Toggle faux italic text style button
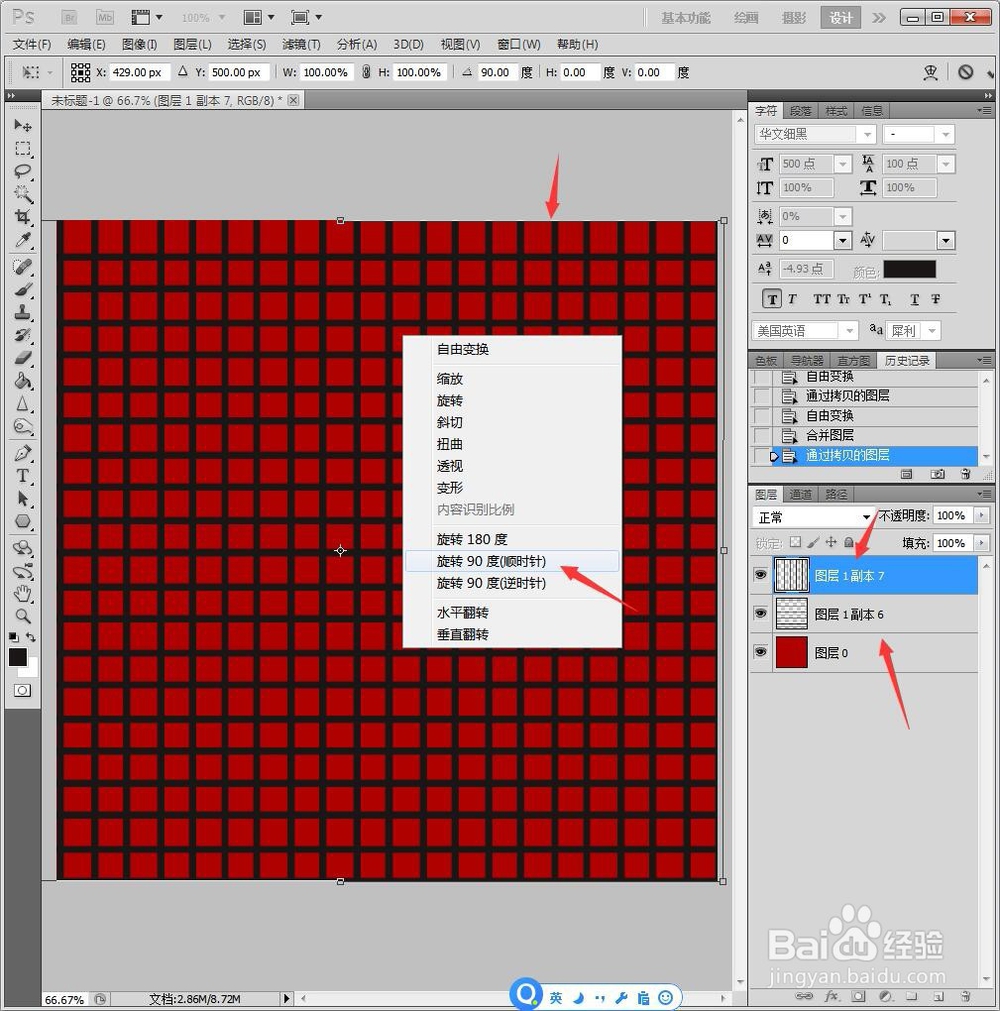This screenshot has width=1000, height=1011. 792,299
